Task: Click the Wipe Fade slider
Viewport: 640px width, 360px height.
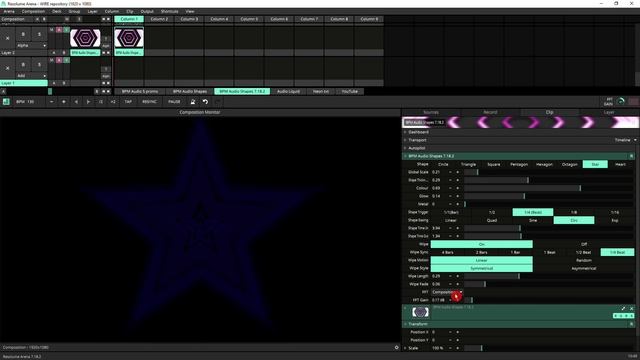Action: 549,284
